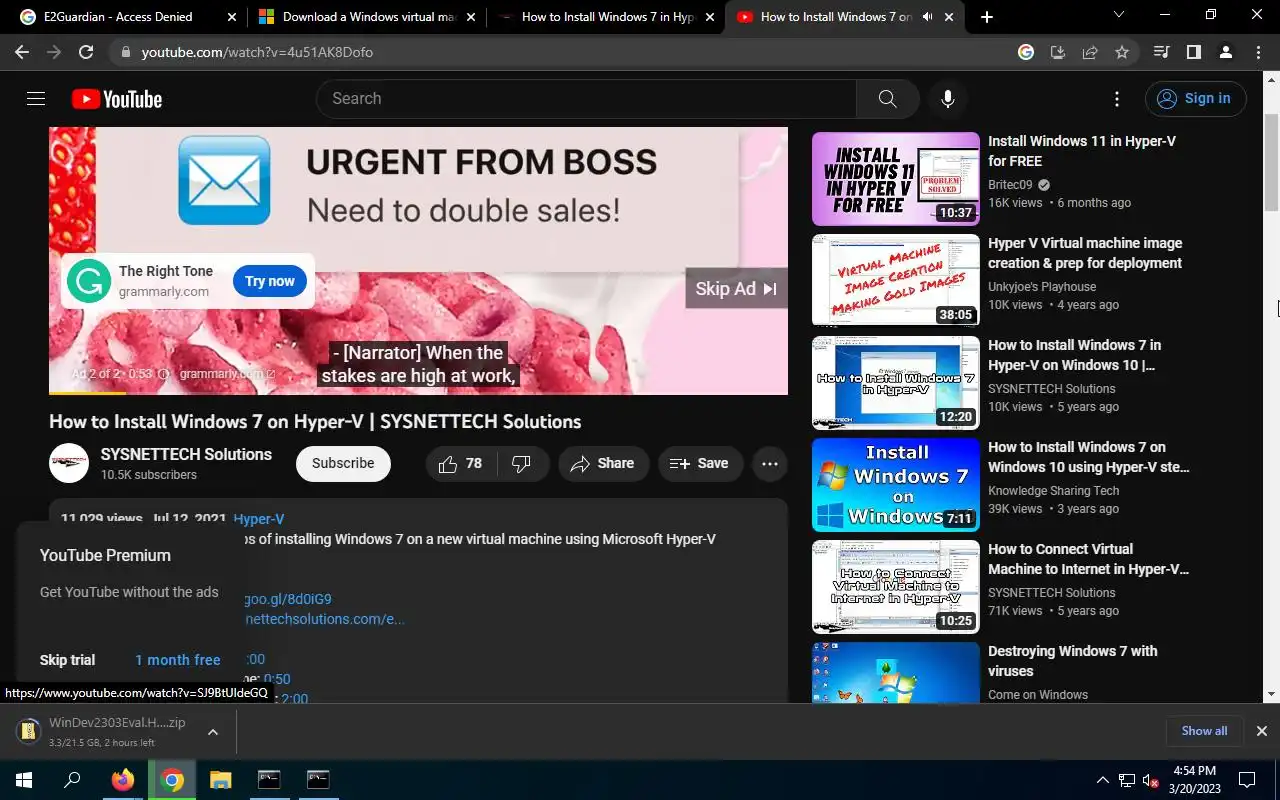Skip the Grammarly ad
Screen dimensions: 1280x800
pyautogui.click(x=736, y=289)
